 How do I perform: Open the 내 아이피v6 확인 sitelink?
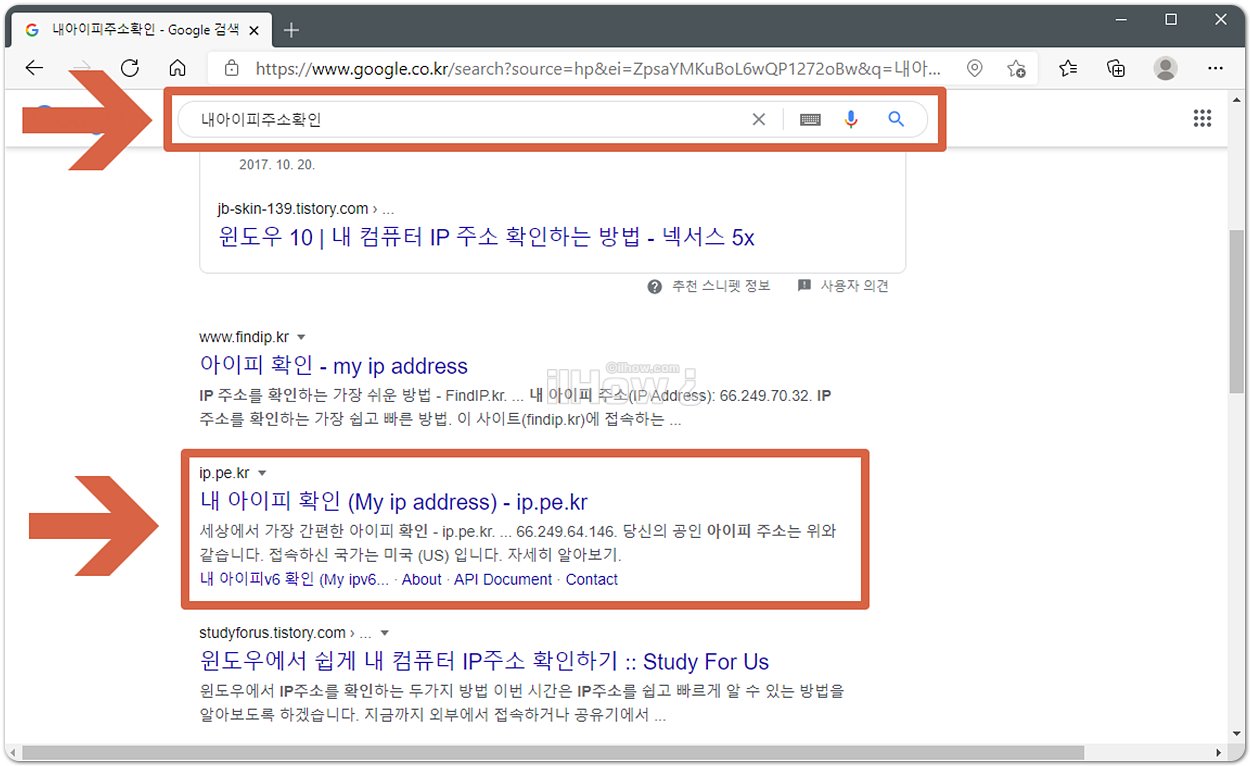[x=295, y=579]
